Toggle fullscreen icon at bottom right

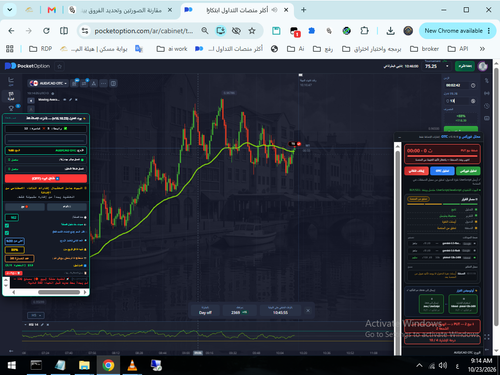coord(487,337)
